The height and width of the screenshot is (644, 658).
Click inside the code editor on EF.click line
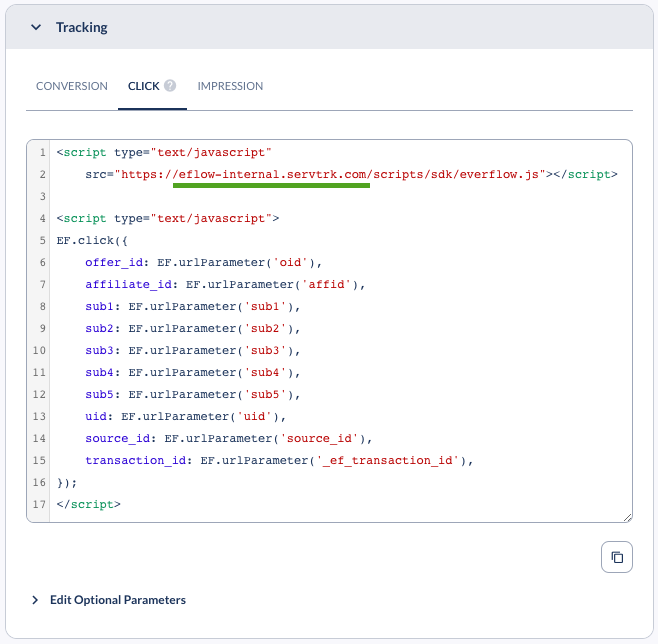click(92, 240)
